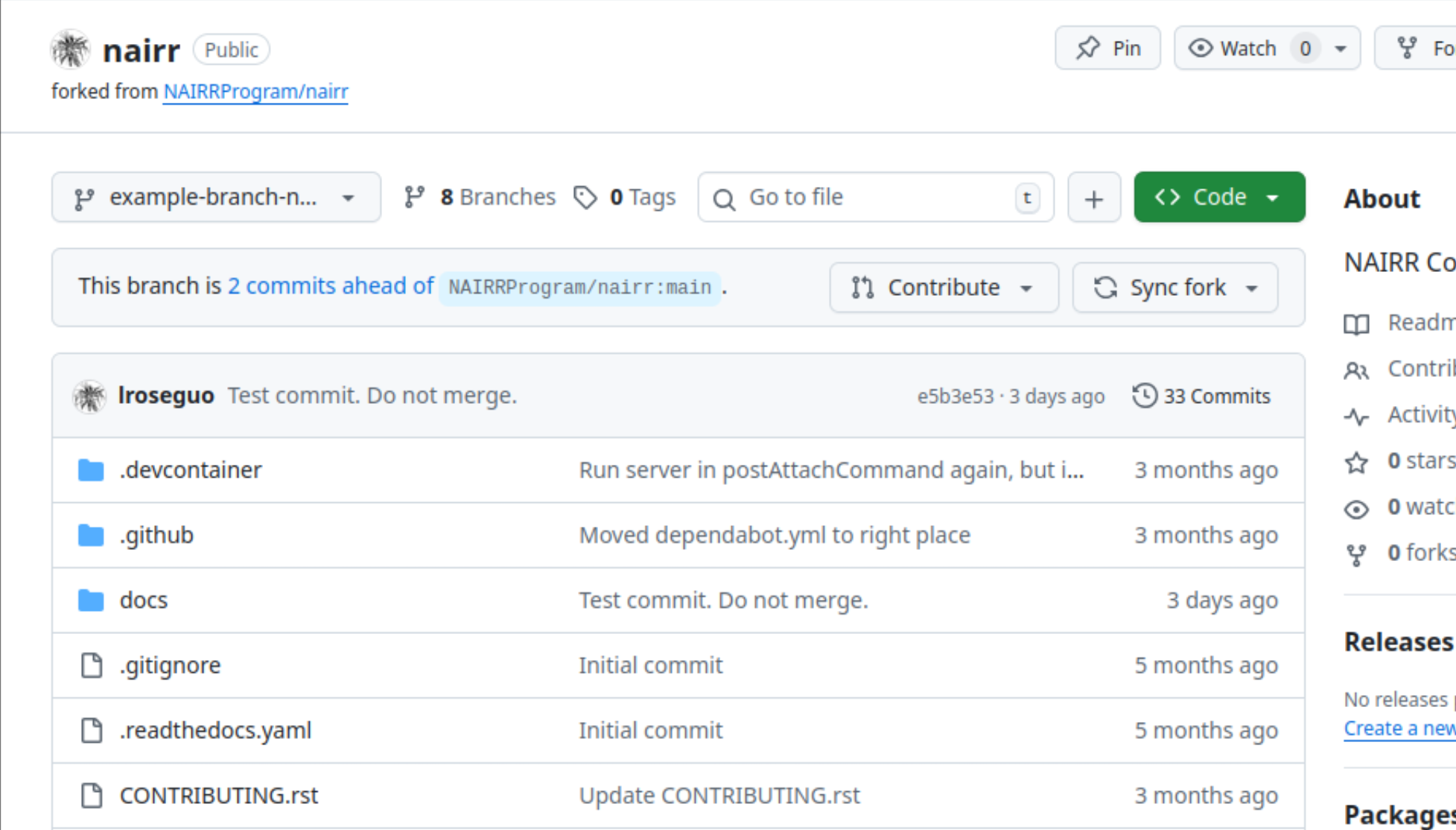Open the 0 stars link
The height and width of the screenshot is (830, 1456).
pos(1421,460)
